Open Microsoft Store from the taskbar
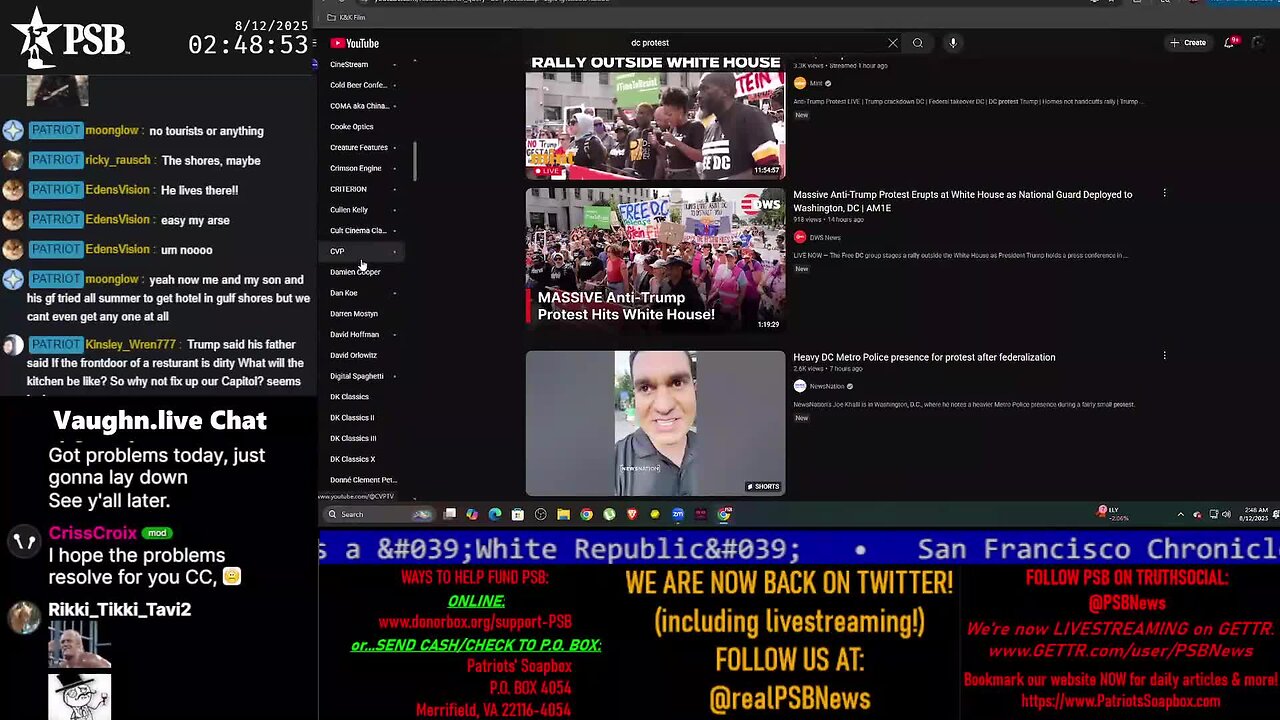Viewport: 1280px width, 720px height. [518, 514]
